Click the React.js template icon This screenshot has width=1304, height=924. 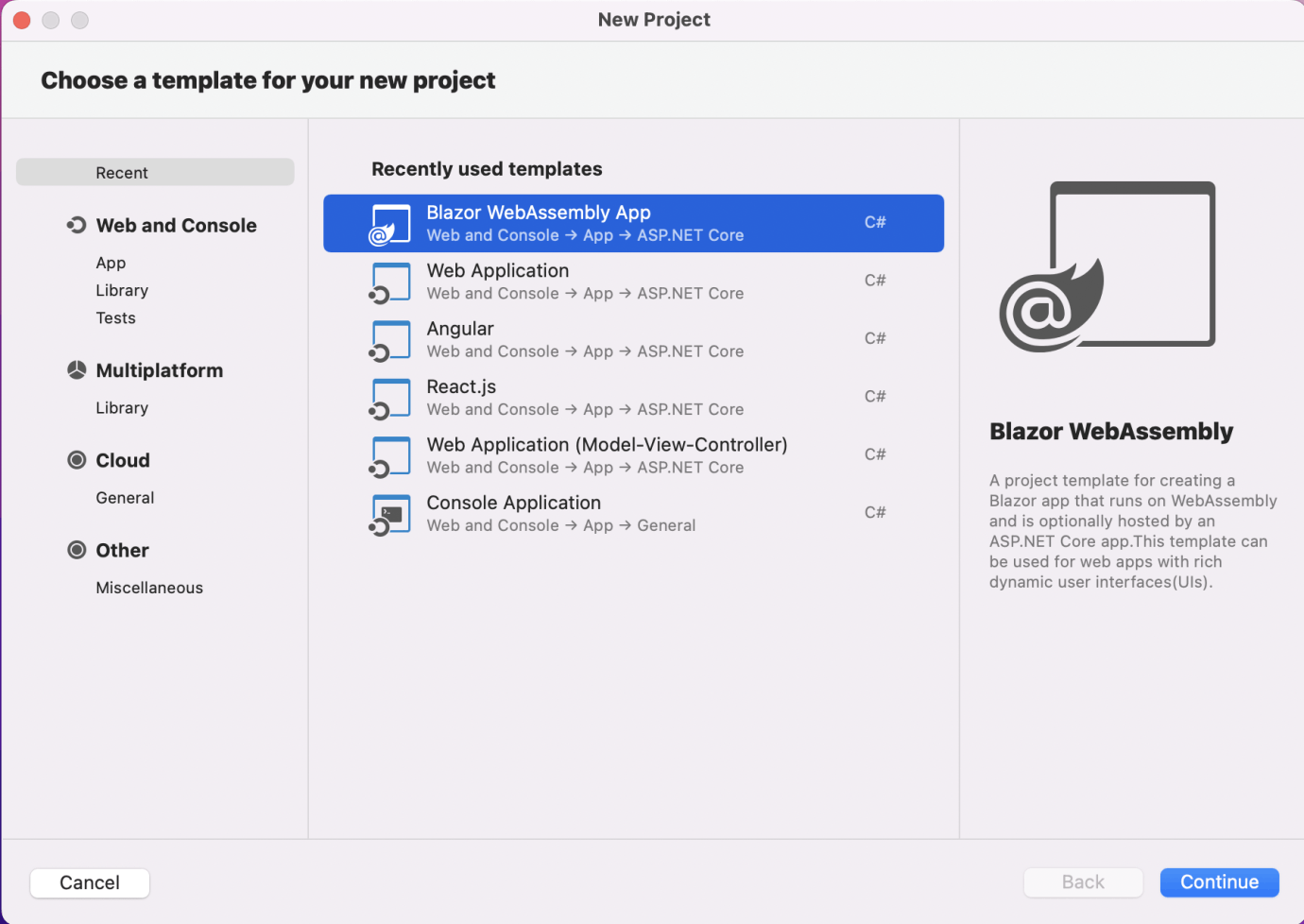pos(390,399)
